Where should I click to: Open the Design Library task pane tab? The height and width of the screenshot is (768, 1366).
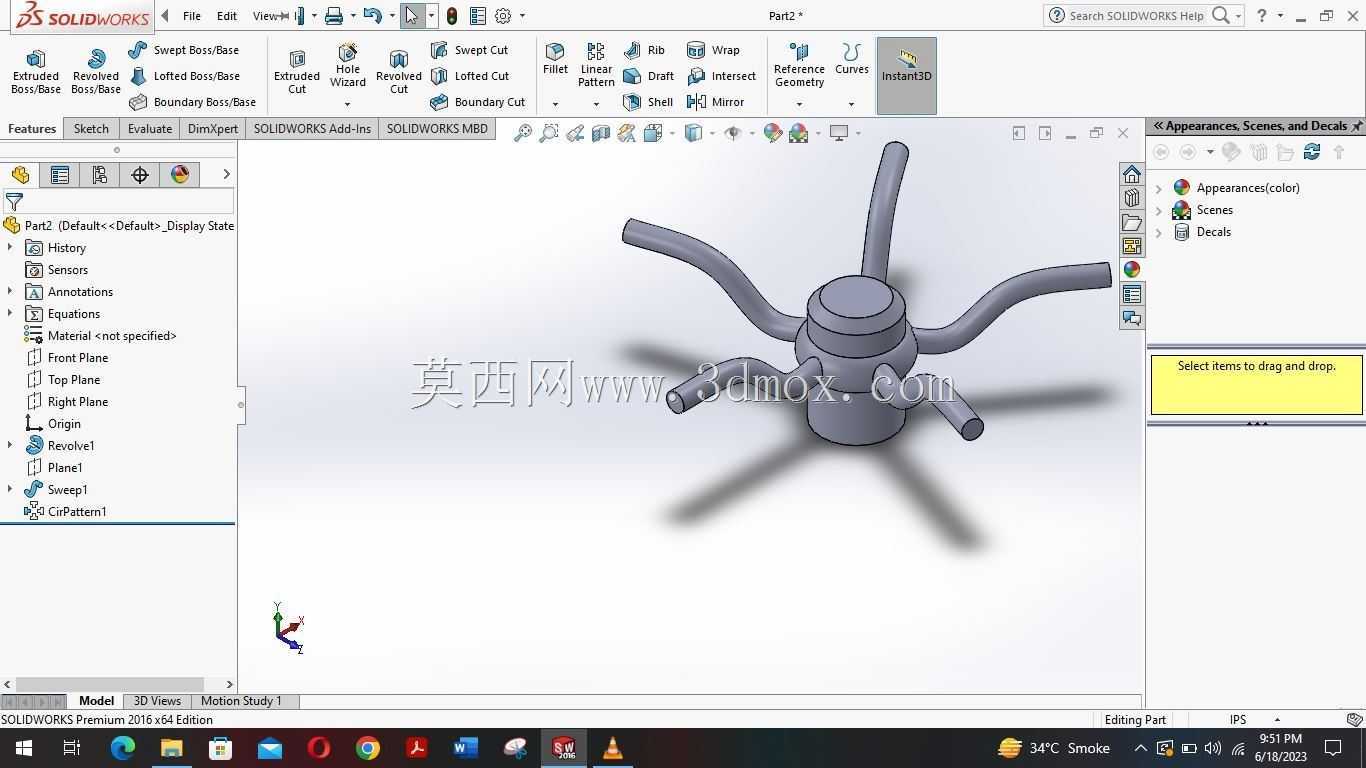click(x=1132, y=198)
